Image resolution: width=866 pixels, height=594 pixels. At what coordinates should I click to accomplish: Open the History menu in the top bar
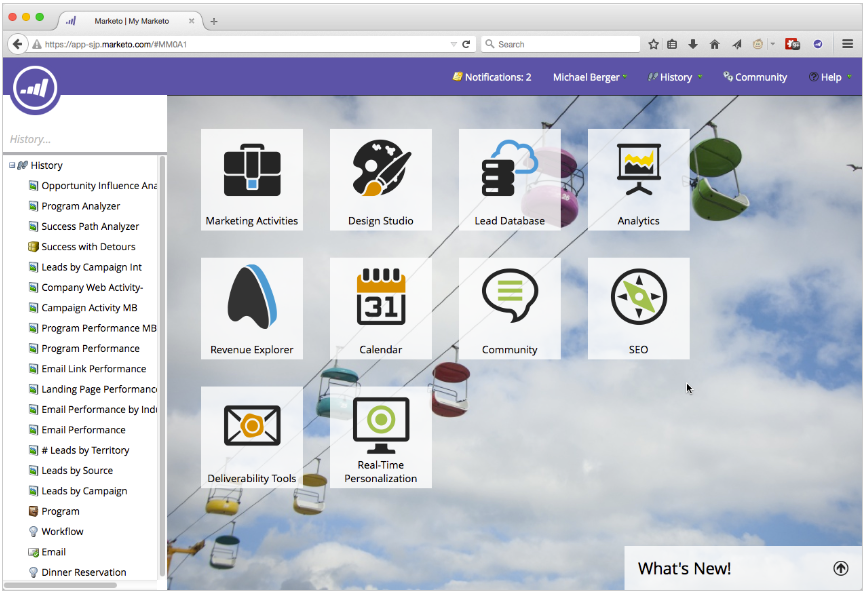pyautogui.click(x=675, y=77)
